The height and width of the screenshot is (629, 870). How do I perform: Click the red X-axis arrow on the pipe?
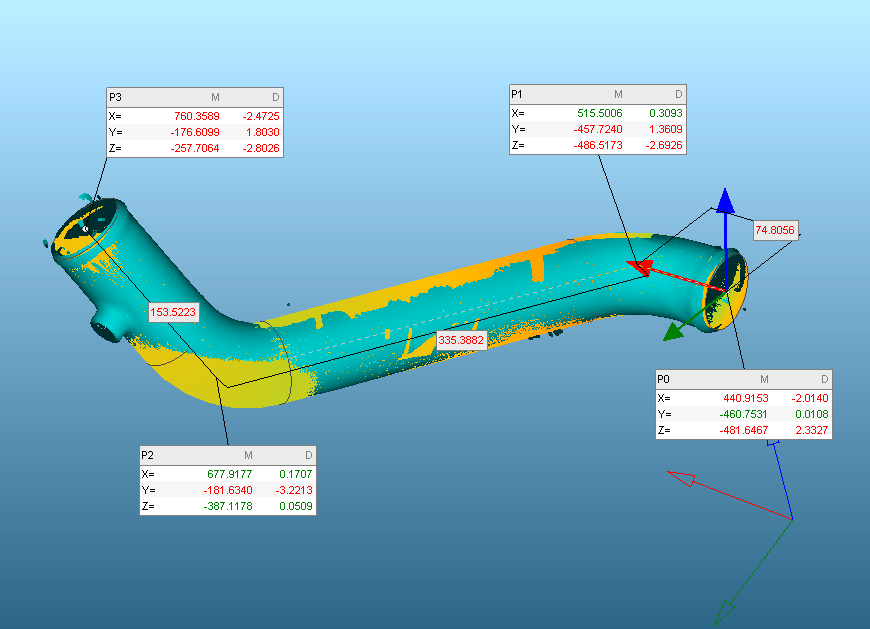[x=642, y=267]
